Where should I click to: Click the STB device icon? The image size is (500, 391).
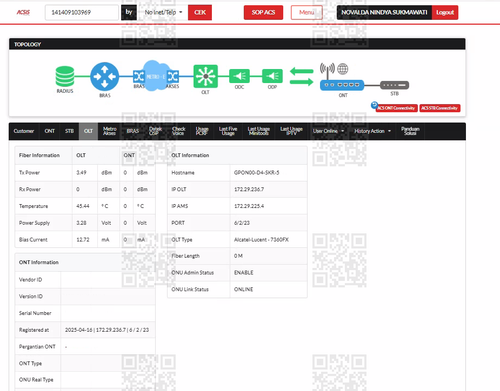tap(395, 85)
